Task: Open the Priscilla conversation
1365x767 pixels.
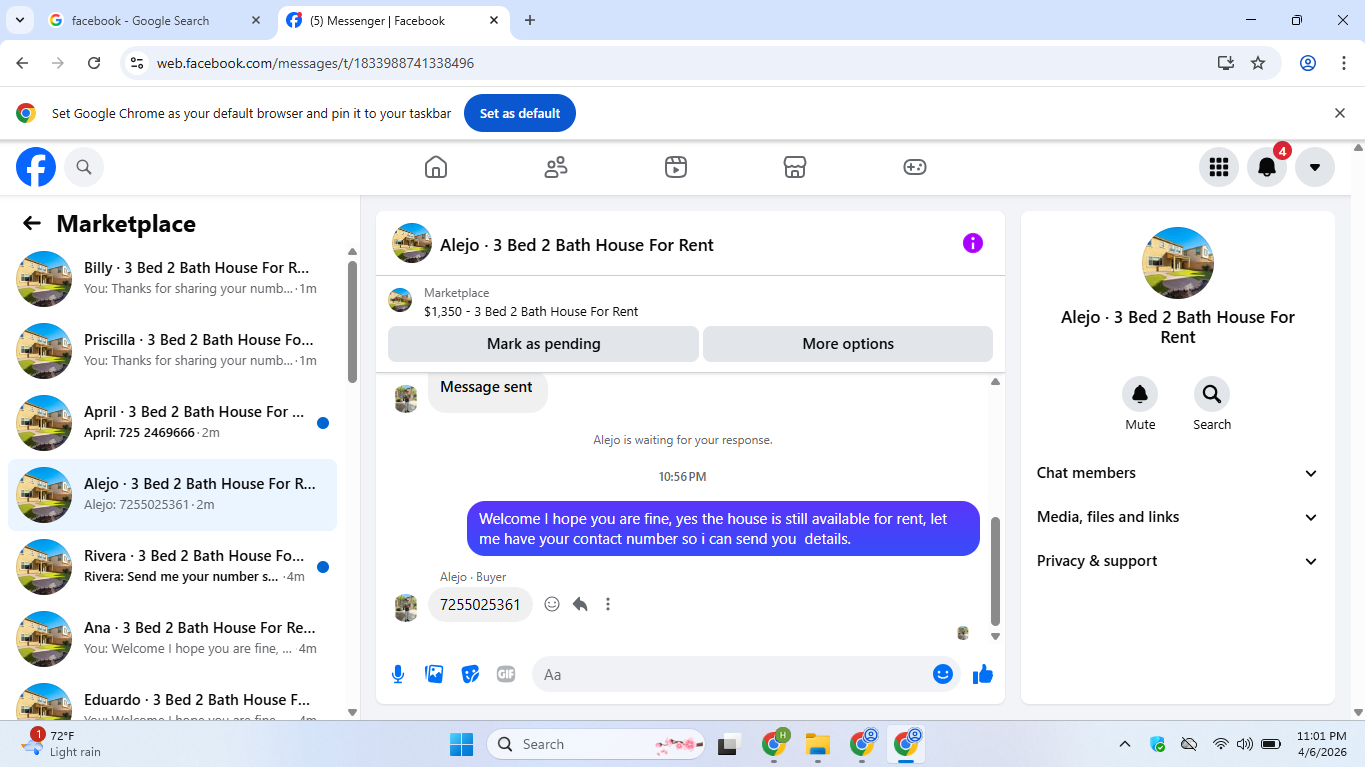Action: click(172, 351)
